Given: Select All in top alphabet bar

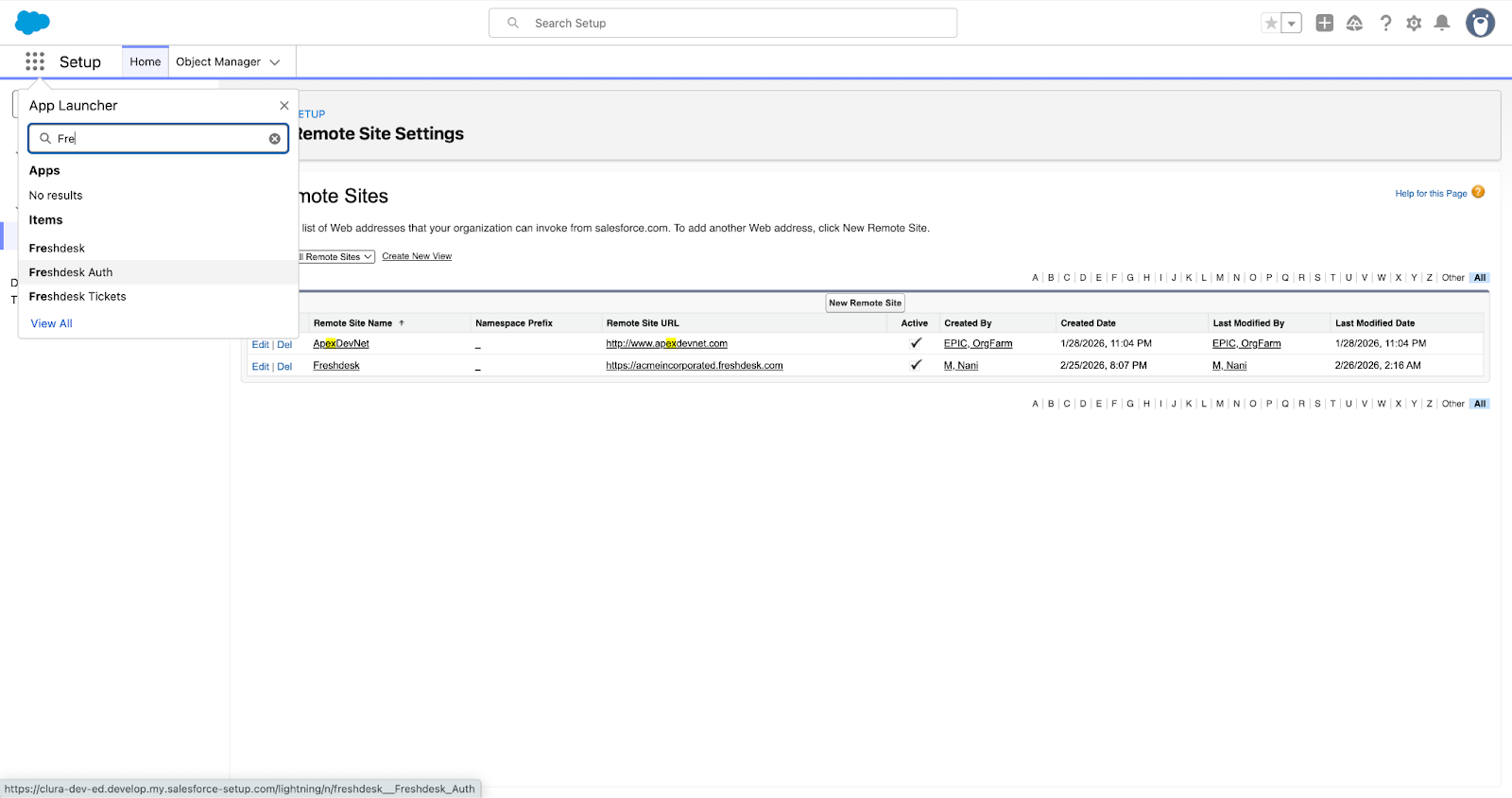Looking at the screenshot, I should [x=1480, y=278].
